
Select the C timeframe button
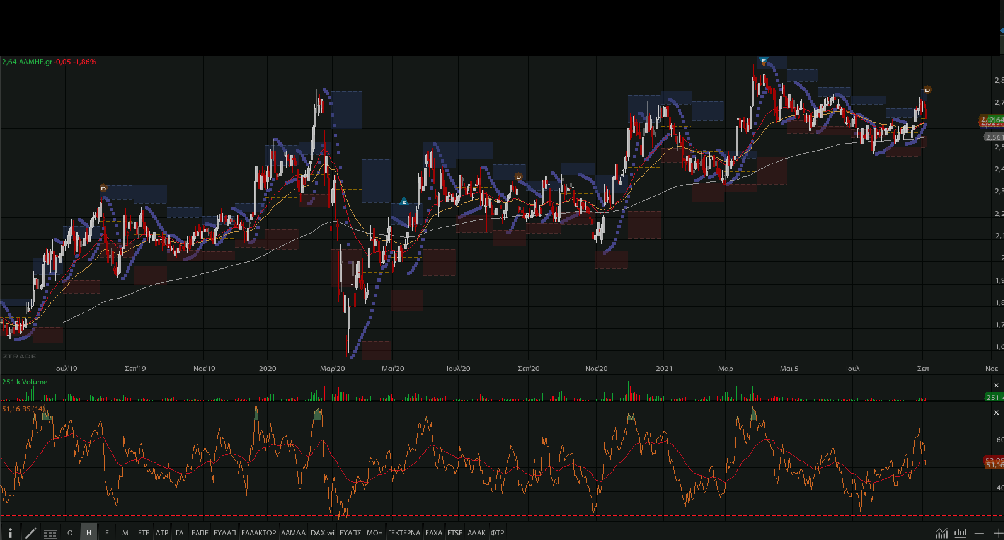pyautogui.click(x=69, y=533)
